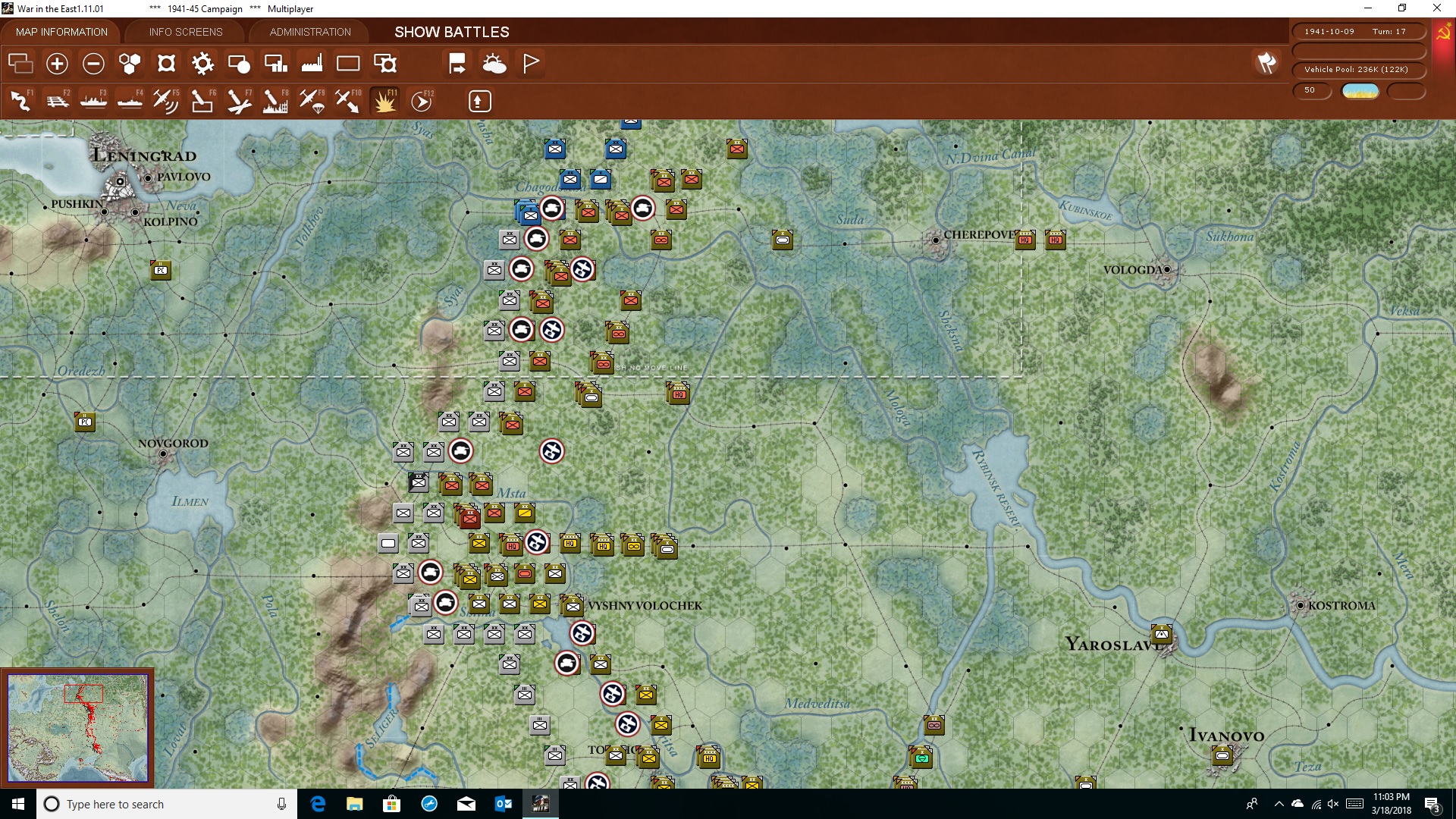Select the PC marker south of Leningrad
The width and height of the screenshot is (1456, 819).
click(x=161, y=270)
